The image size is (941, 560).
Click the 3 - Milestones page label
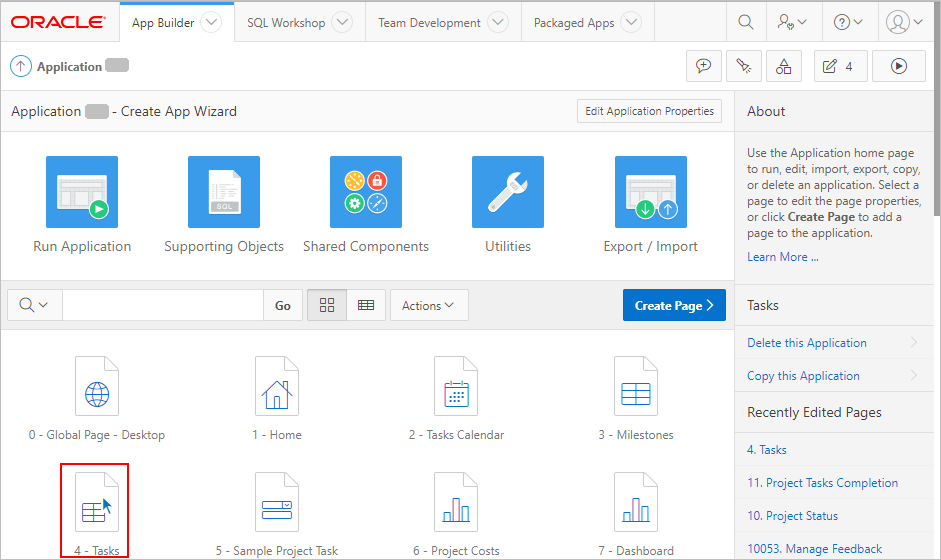coord(636,435)
